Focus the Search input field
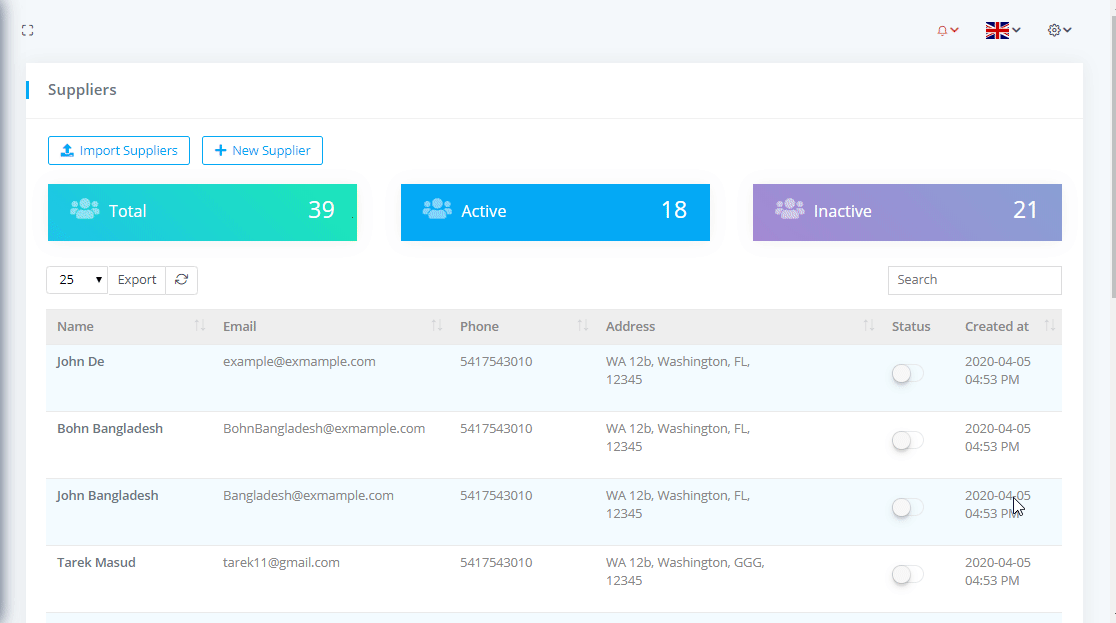 [974, 280]
